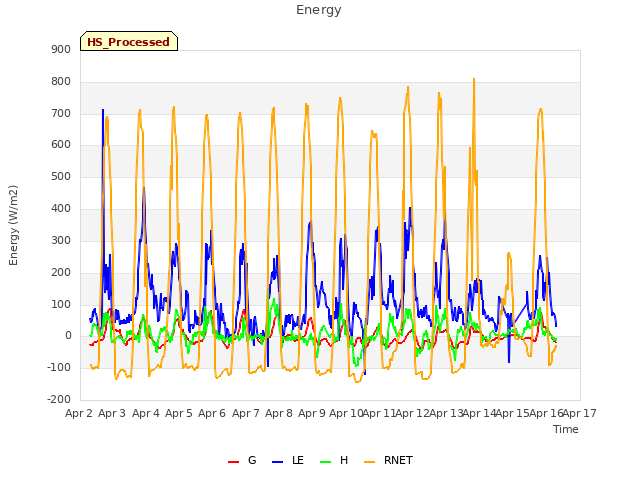Click the Apr 3 x-axis tick
The image size is (640, 480).
point(112,413)
